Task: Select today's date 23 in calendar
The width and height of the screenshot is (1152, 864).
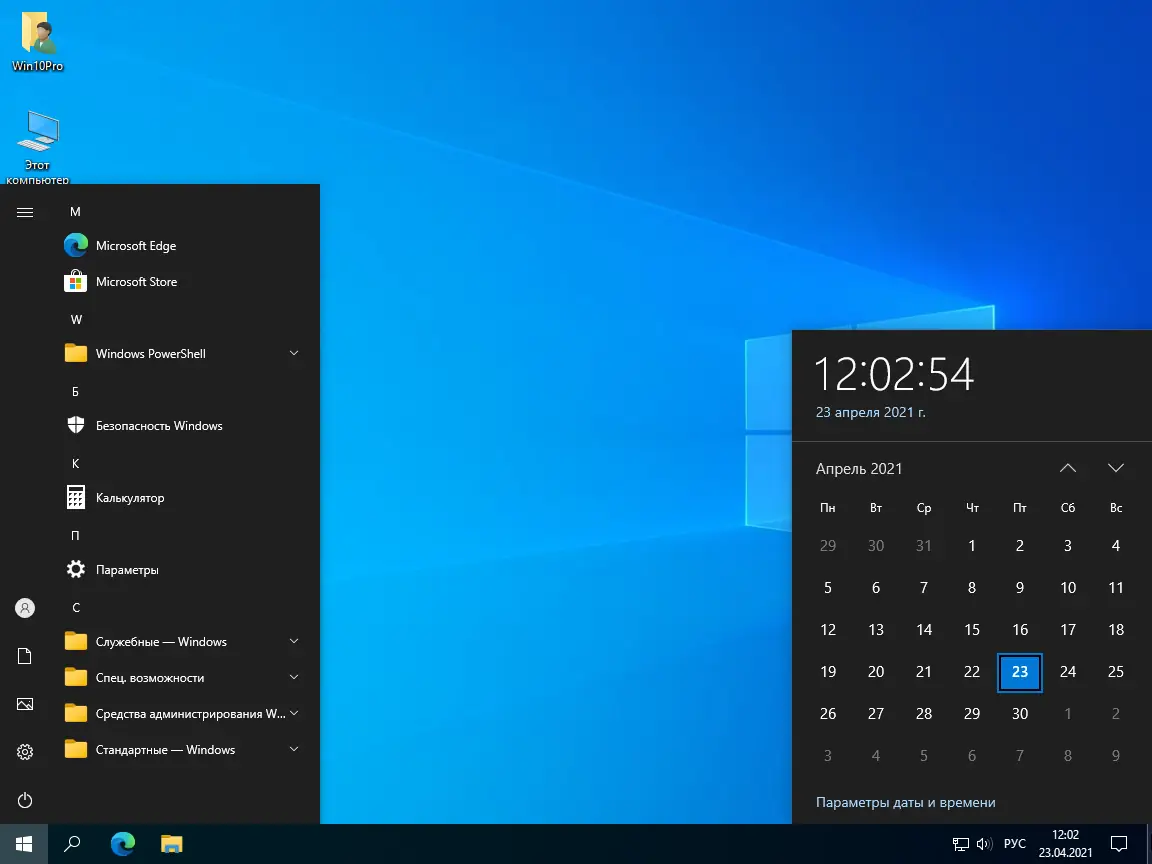Action: [x=1020, y=672]
